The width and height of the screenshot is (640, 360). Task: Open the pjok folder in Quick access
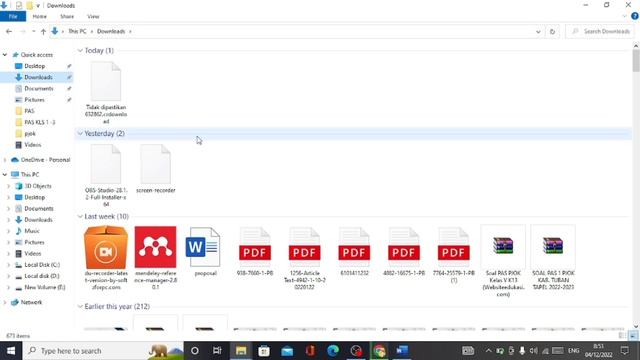click(x=30, y=133)
